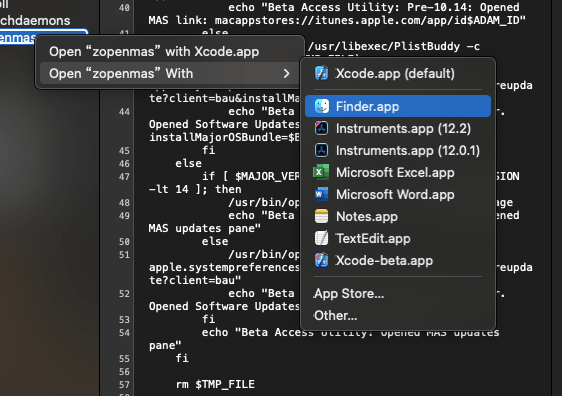Screen dimensions: 562x396
Task: Click the TextEdit.app icon
Action: tap(322, 238)
